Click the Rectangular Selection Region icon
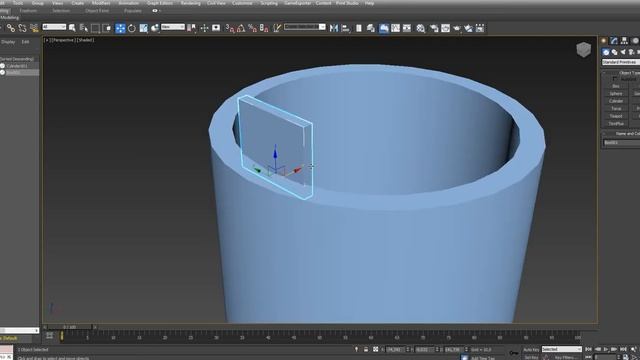This screenshot has height=360, width=640. [95, 28]
